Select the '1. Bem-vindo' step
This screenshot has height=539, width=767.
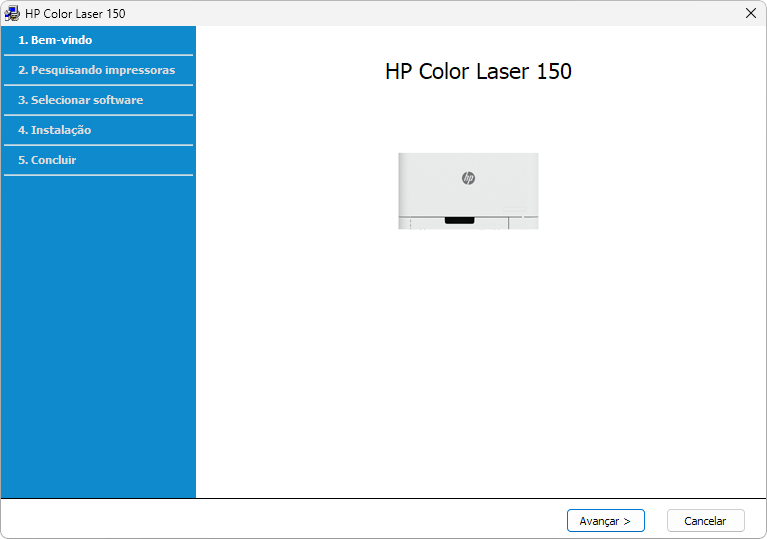(x=55, y=40)
